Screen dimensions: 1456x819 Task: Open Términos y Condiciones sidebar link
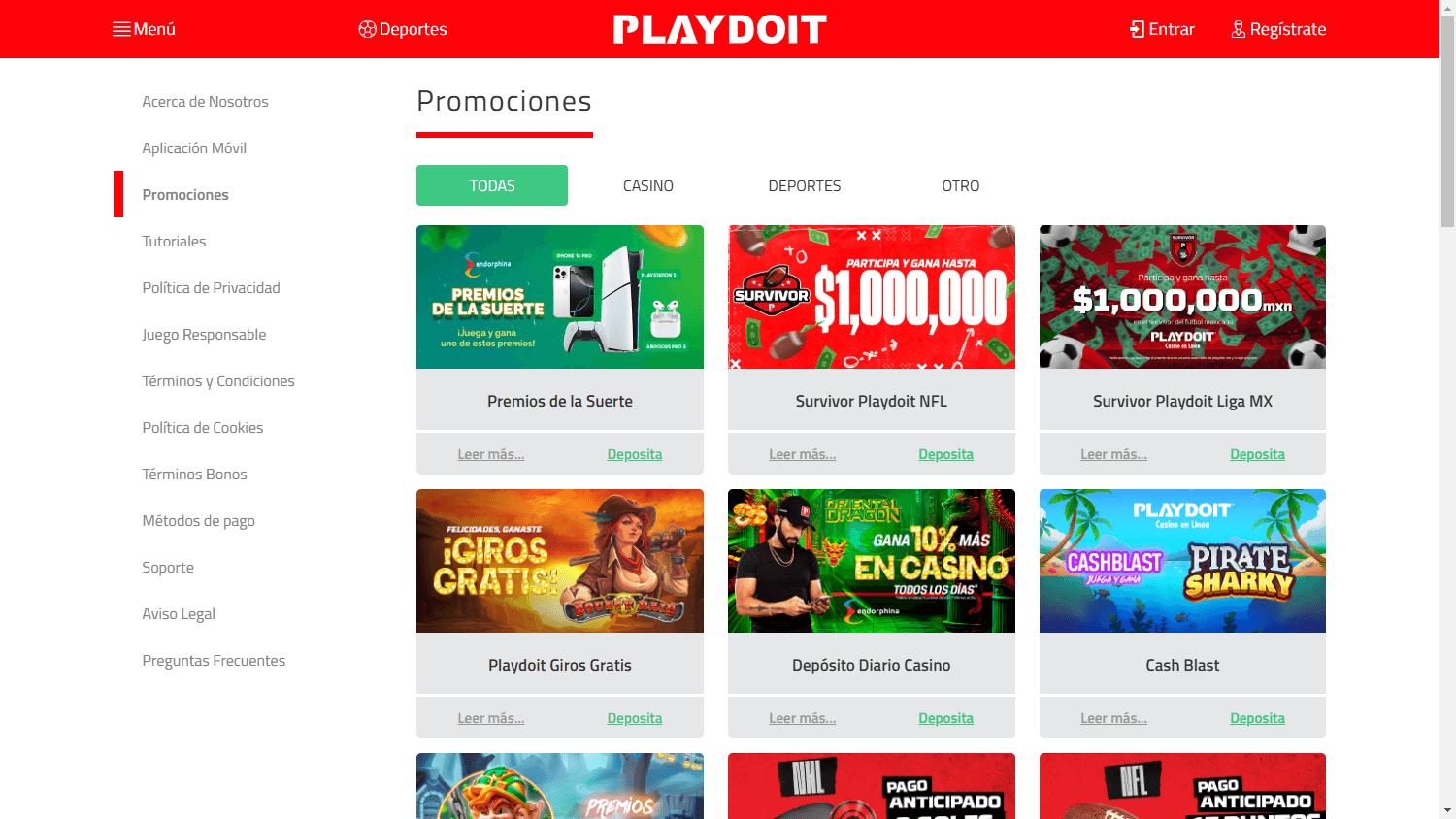218,381
